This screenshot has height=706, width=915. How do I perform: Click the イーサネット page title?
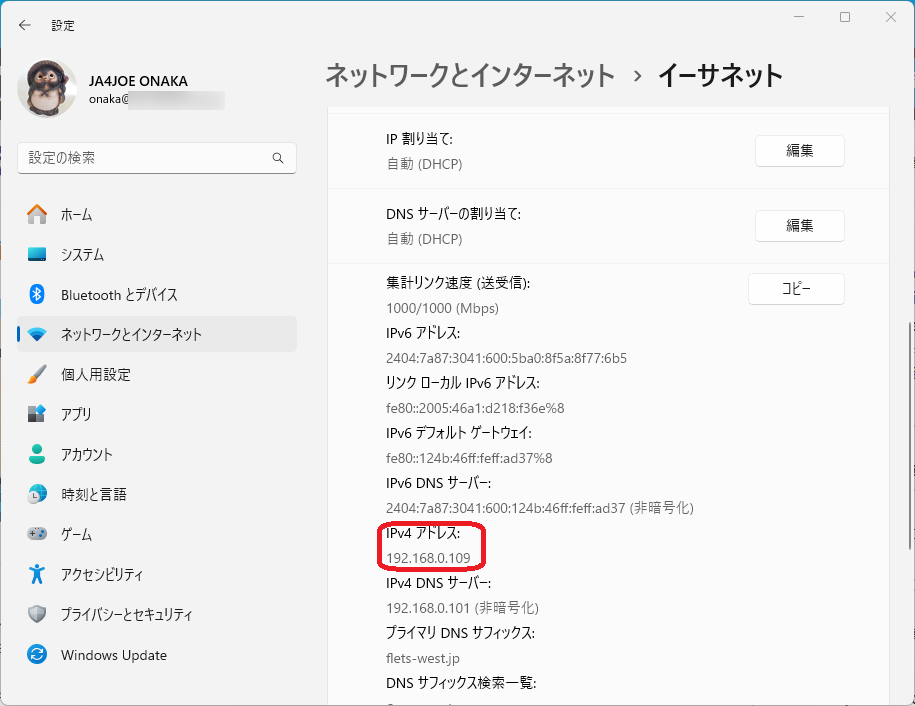[x=721, y=76]
